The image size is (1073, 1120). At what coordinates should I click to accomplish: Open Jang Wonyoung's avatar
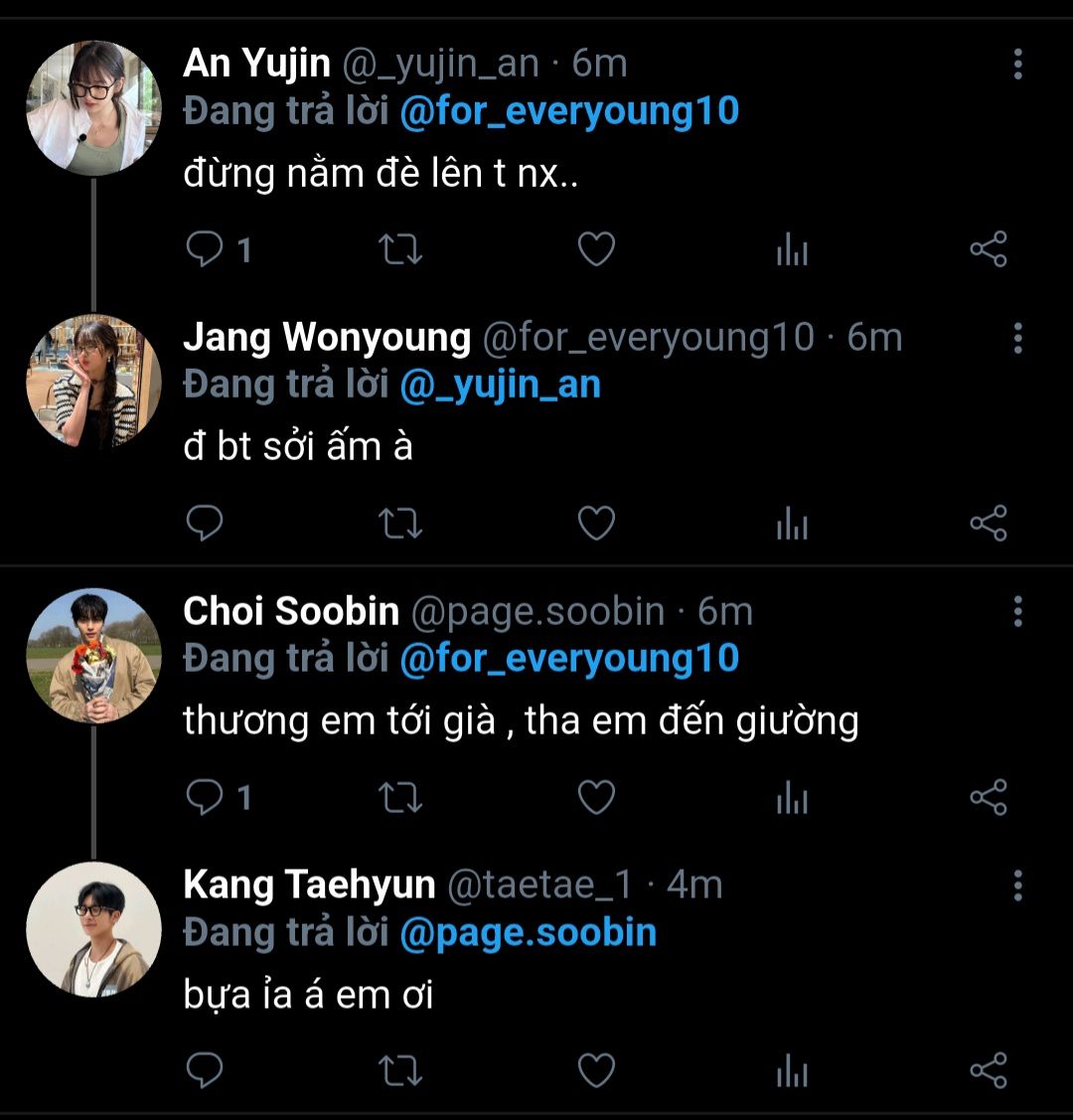point(93,383)
